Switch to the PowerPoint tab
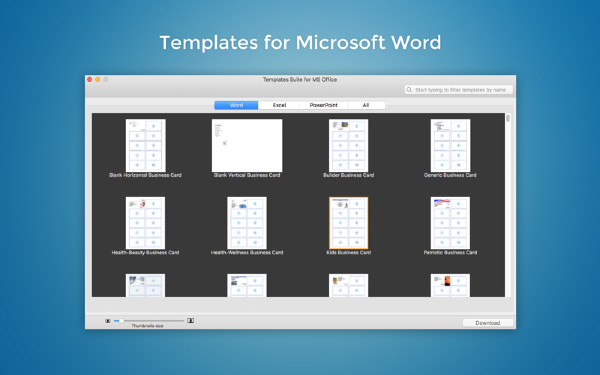The height and width of the screenshot is (375, 600). 323,105
